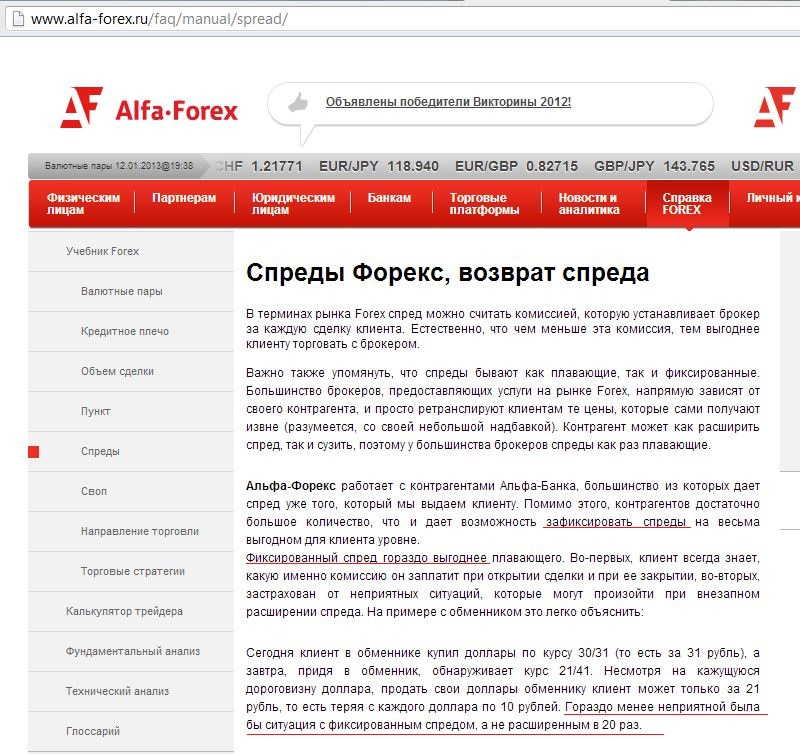Open Новости и аналитика menu
The image size is (800, 754).
[589, 204]
